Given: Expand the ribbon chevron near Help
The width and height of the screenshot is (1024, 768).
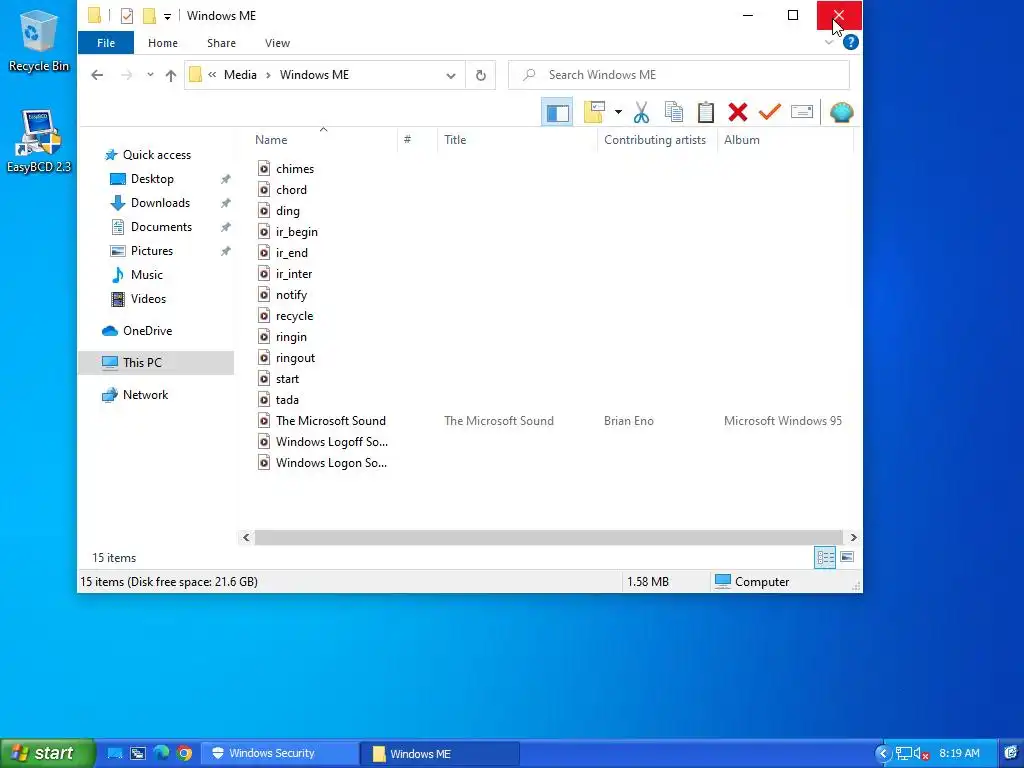Looking at the screenshot, I should (x=829, y=42).
